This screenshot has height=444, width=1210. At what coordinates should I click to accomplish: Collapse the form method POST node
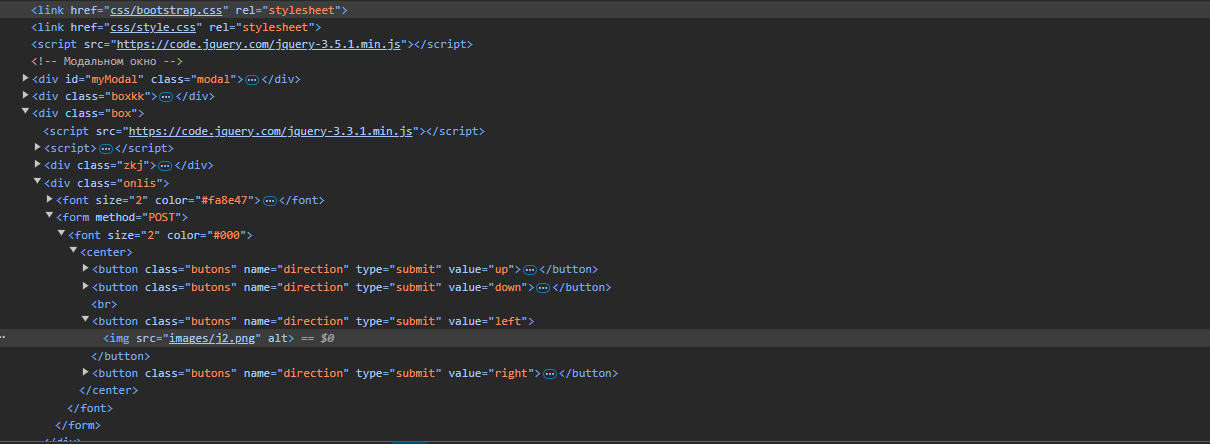(50, 216)
